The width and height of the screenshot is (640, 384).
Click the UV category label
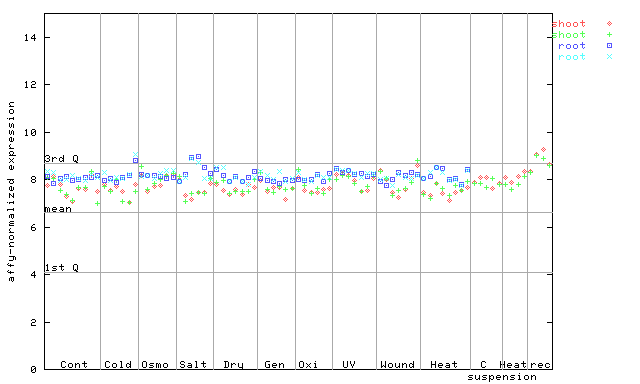[x=349, y=364]
